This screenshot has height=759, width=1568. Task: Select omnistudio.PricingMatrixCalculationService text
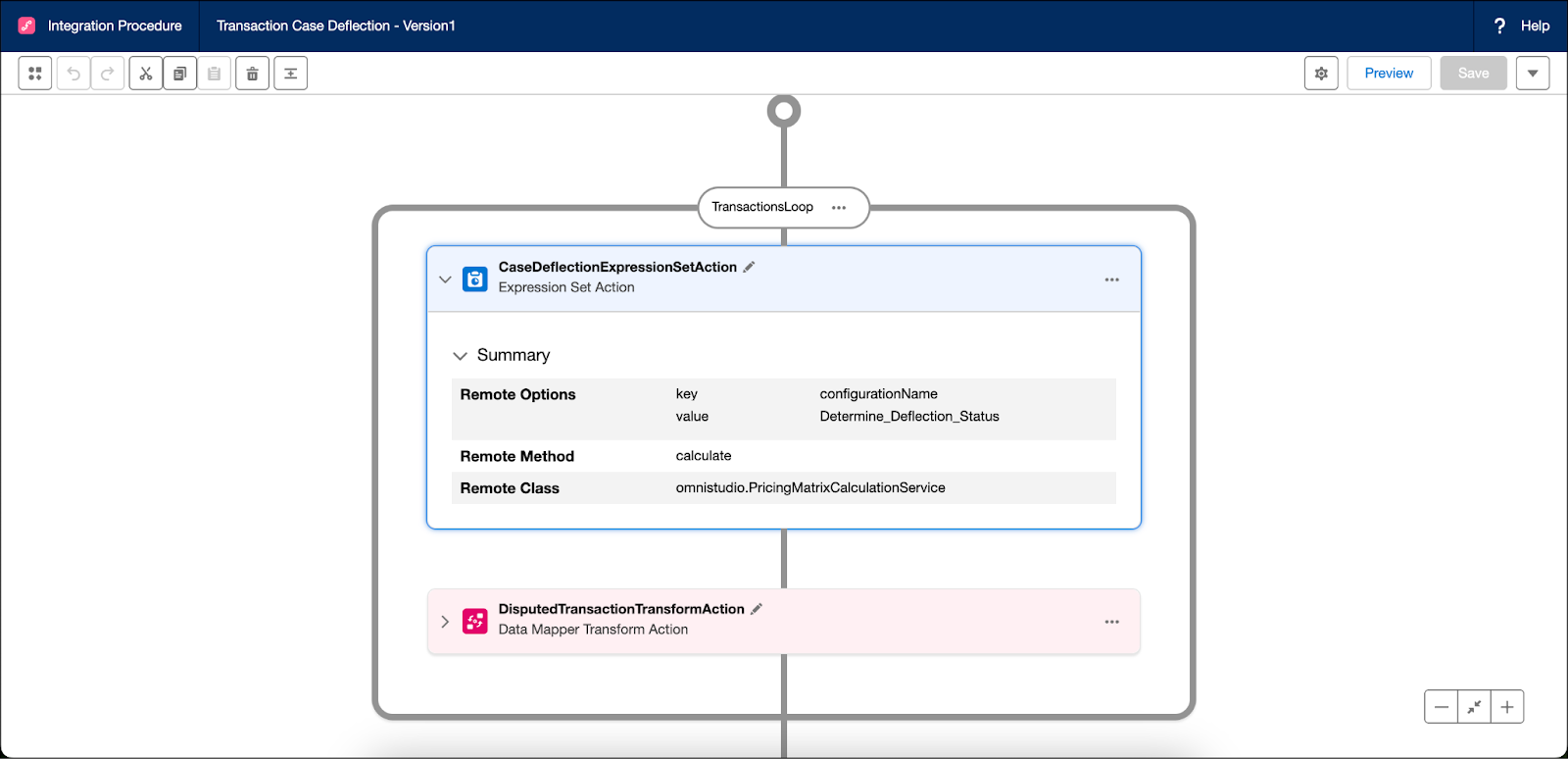coord(810,487)
